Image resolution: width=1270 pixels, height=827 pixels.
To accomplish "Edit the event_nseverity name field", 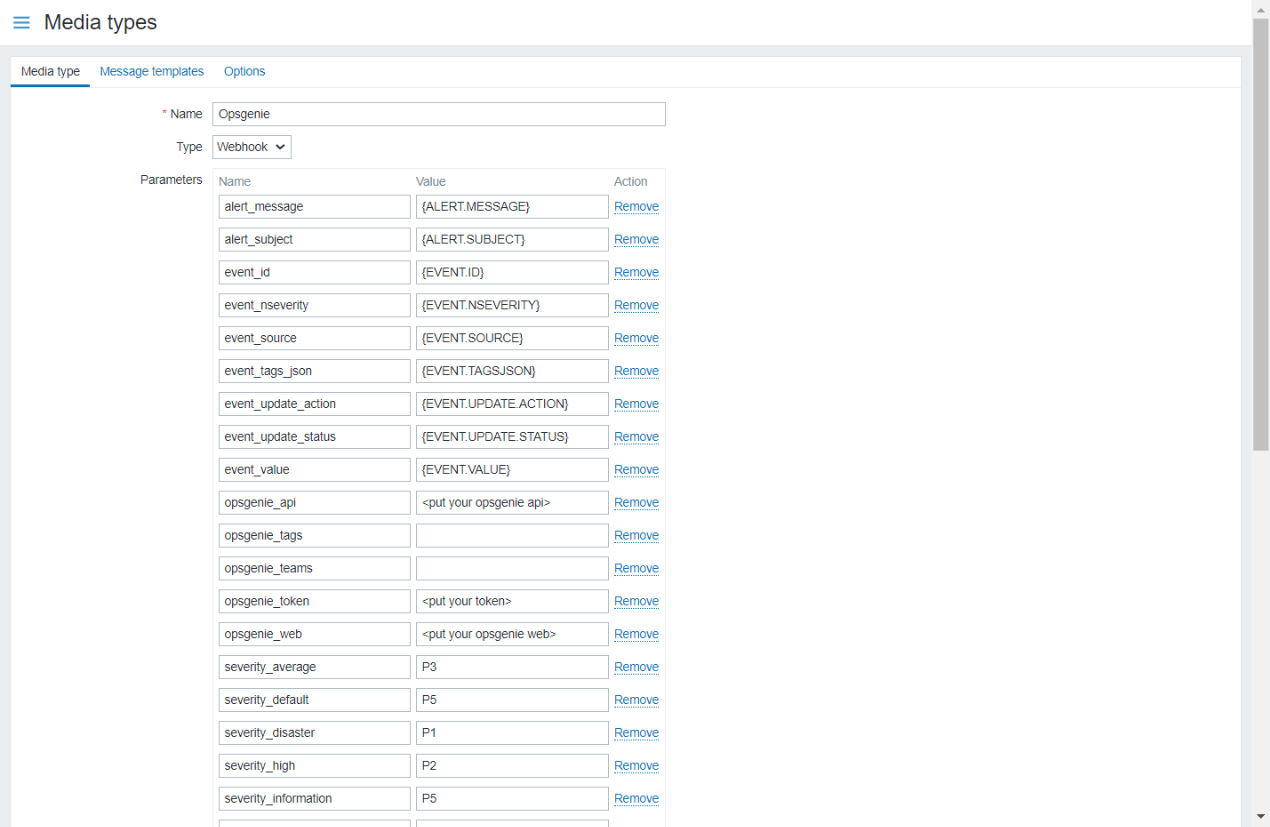I will click(x=314, y=306).
